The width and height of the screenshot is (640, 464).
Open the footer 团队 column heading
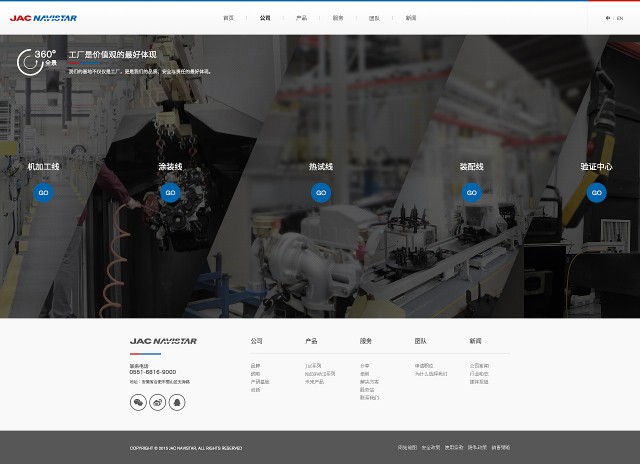420,341
